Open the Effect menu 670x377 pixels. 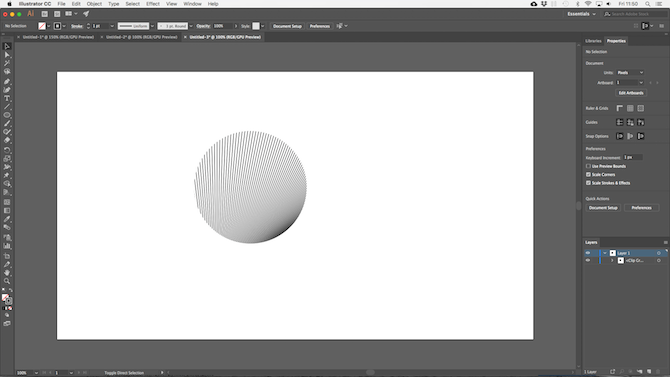tap(153, 4)
